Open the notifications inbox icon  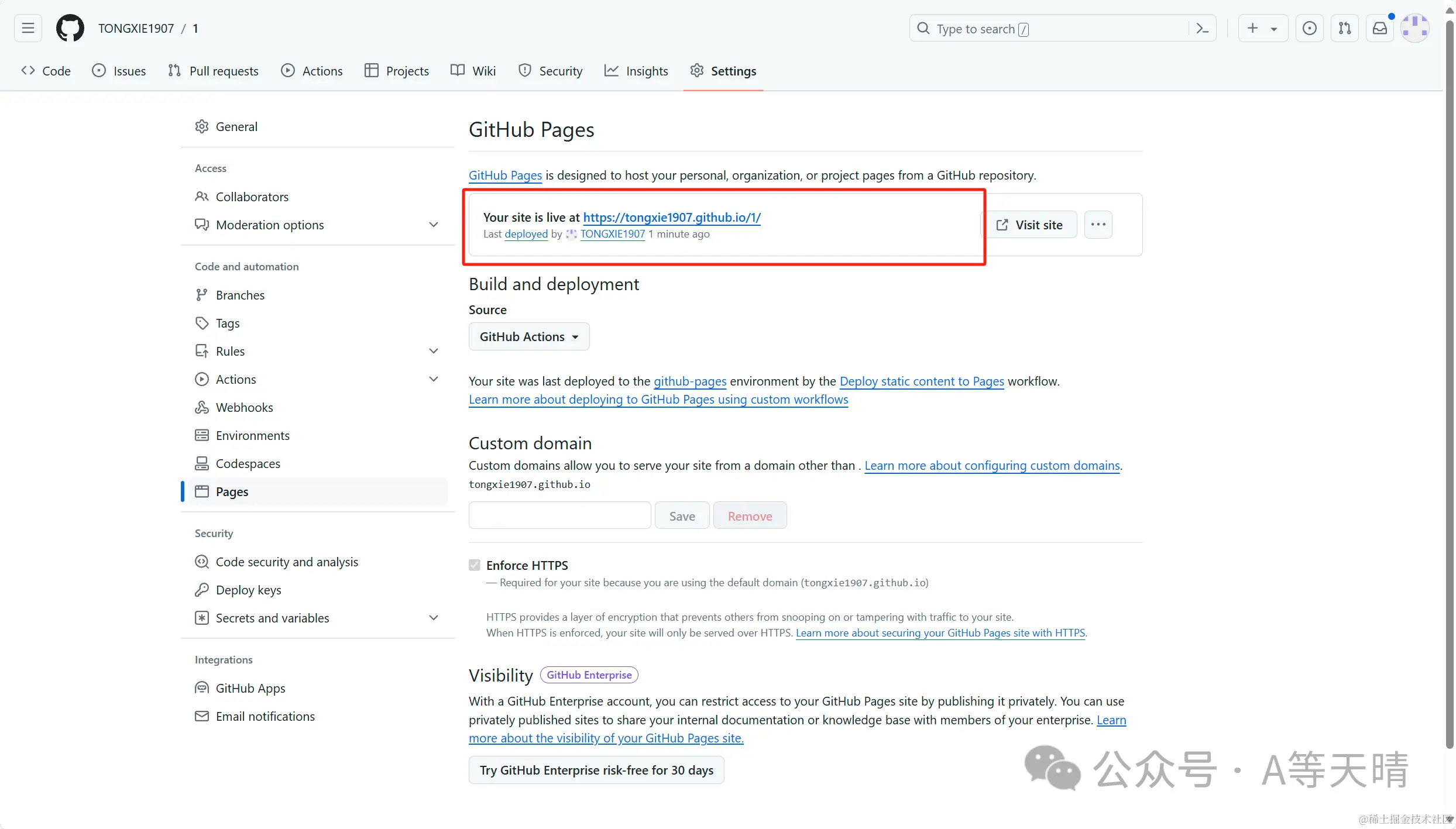[1380, 28]
